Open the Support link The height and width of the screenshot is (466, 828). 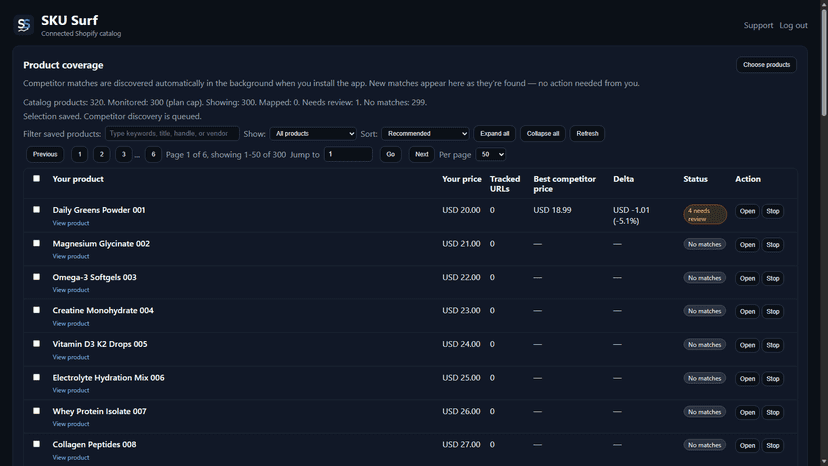[x=758, y=25]
